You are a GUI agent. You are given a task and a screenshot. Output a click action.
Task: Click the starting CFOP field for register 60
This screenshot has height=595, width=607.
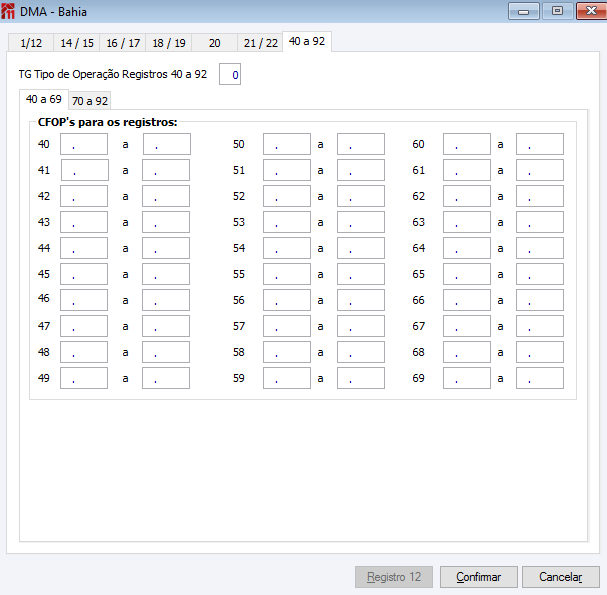[467, 144]
